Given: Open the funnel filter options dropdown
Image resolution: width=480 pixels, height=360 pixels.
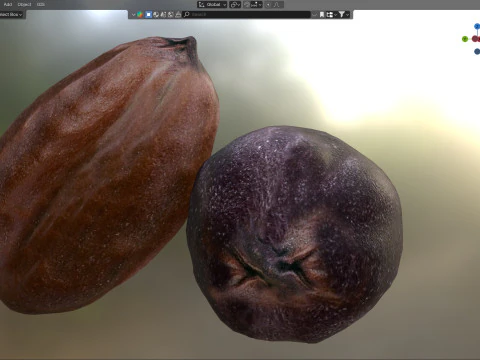Looking at the screenshot, I should click(x=344, y=15).
